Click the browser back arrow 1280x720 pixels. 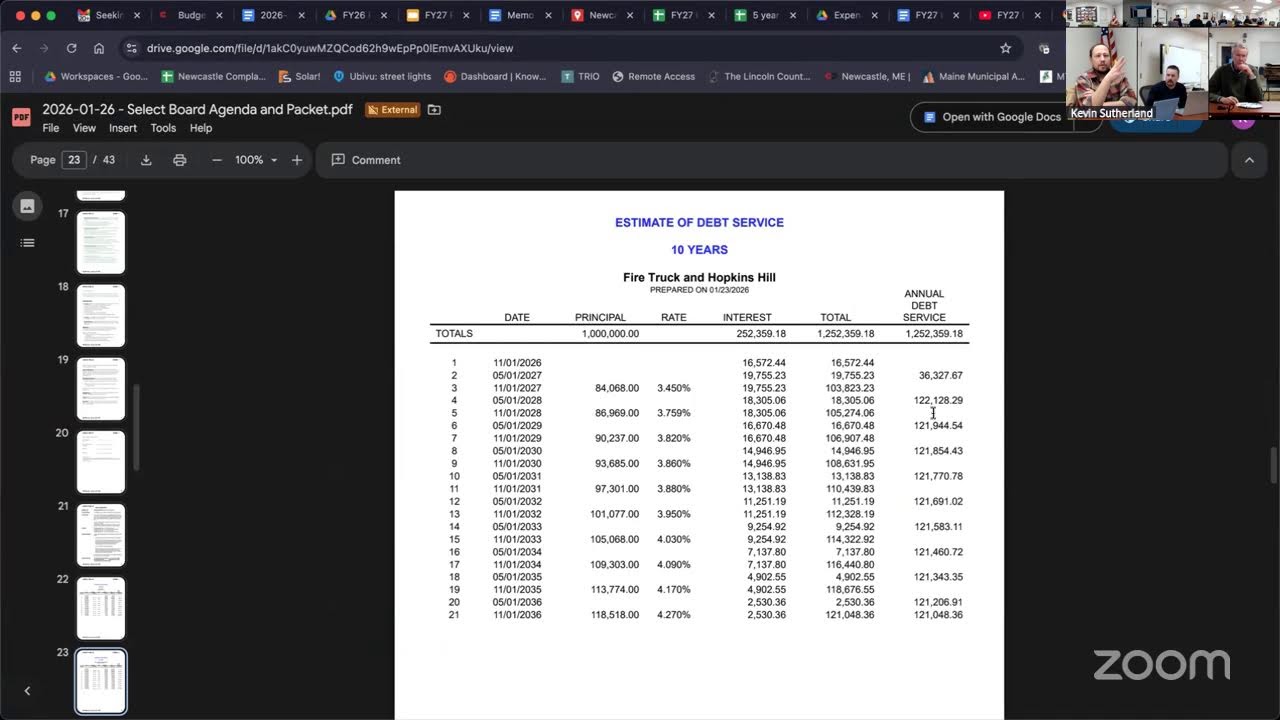[x=17, y=48]
